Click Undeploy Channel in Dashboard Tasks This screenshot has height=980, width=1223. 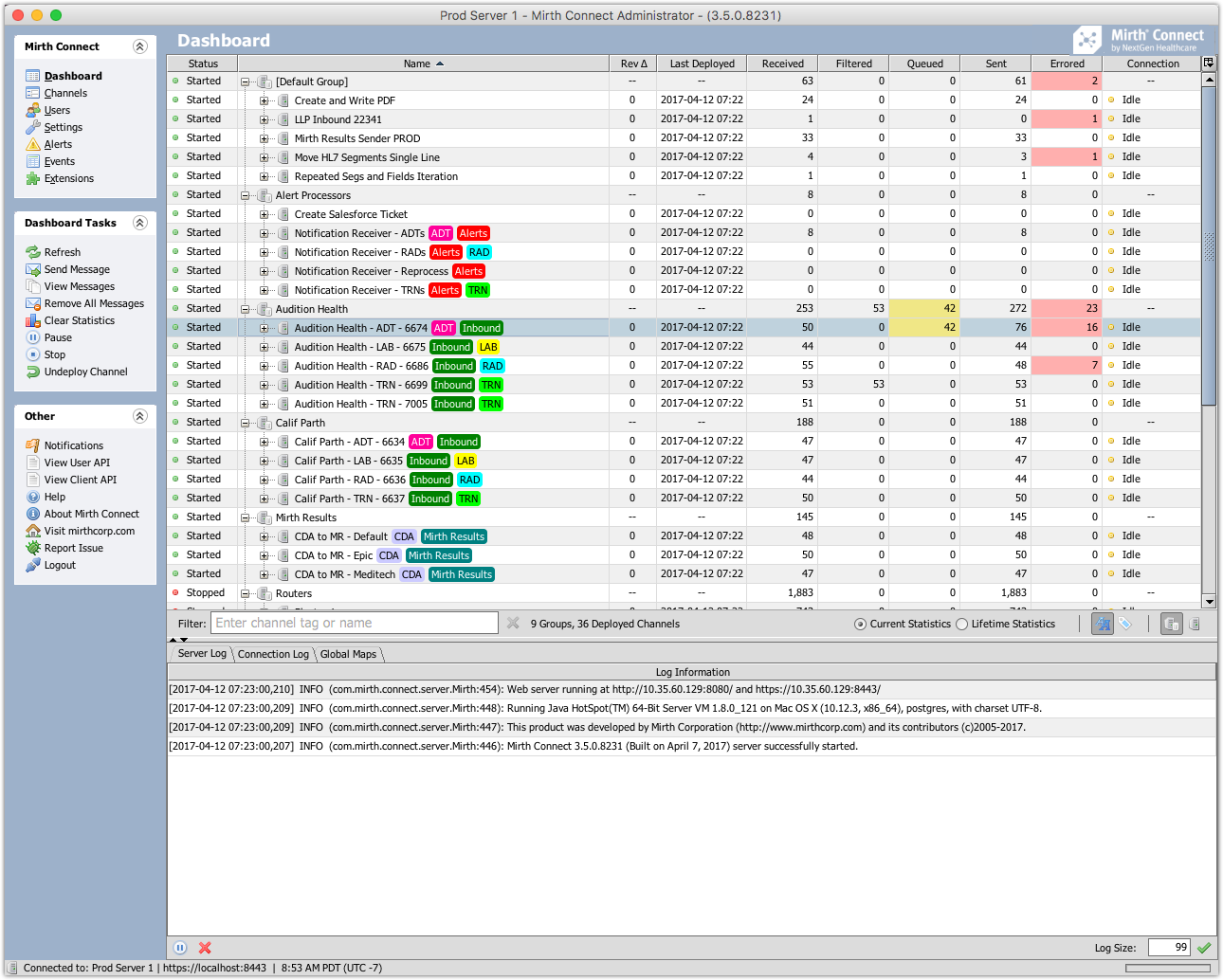click(x=85, y=372)
